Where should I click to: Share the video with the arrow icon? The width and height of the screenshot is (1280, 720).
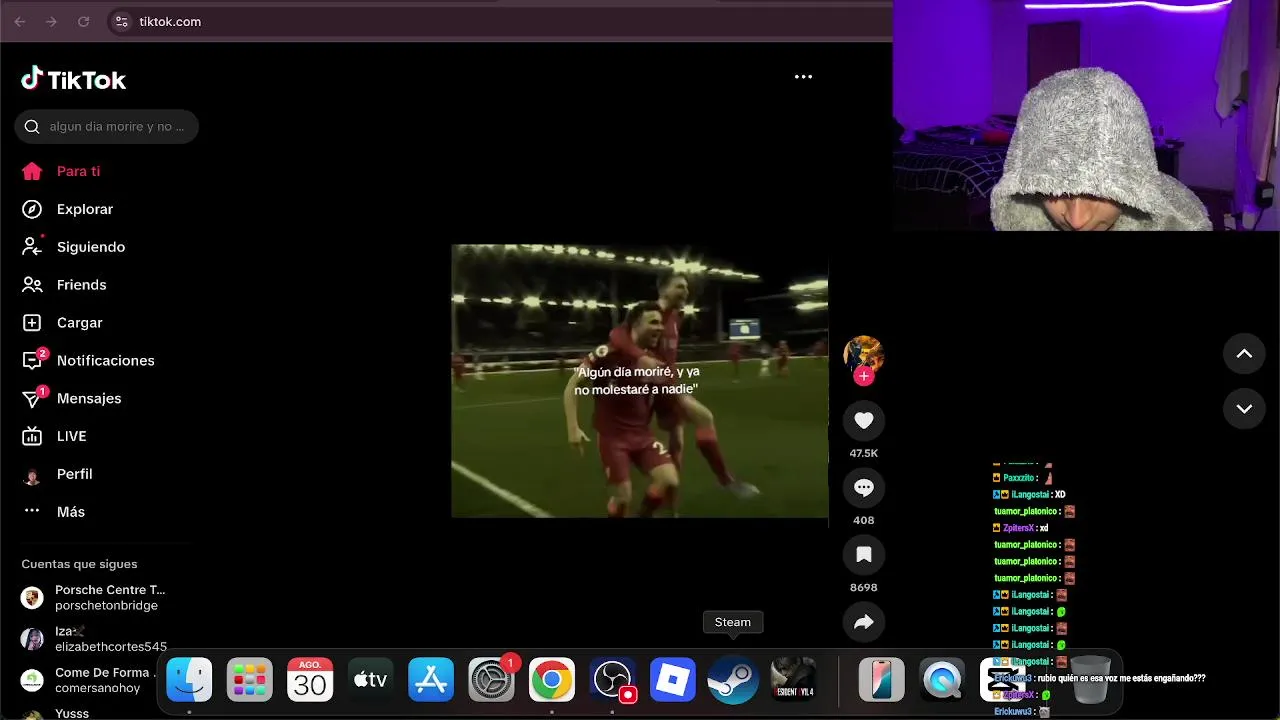[x=864, y=622]
